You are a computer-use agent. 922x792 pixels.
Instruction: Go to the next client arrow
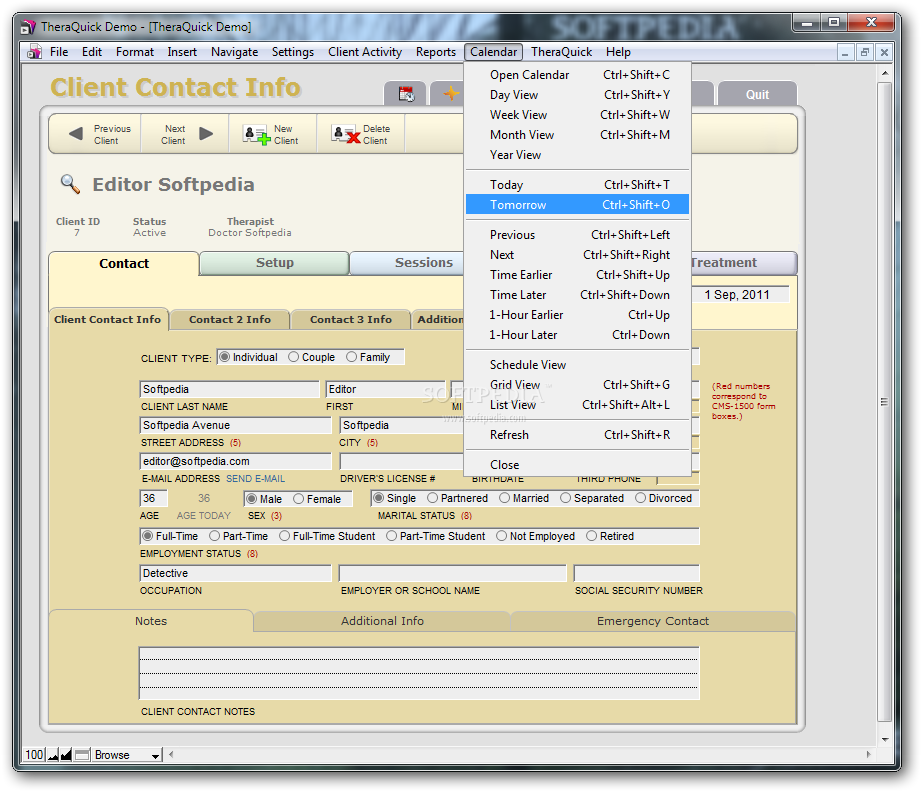(x=206, y=134)
